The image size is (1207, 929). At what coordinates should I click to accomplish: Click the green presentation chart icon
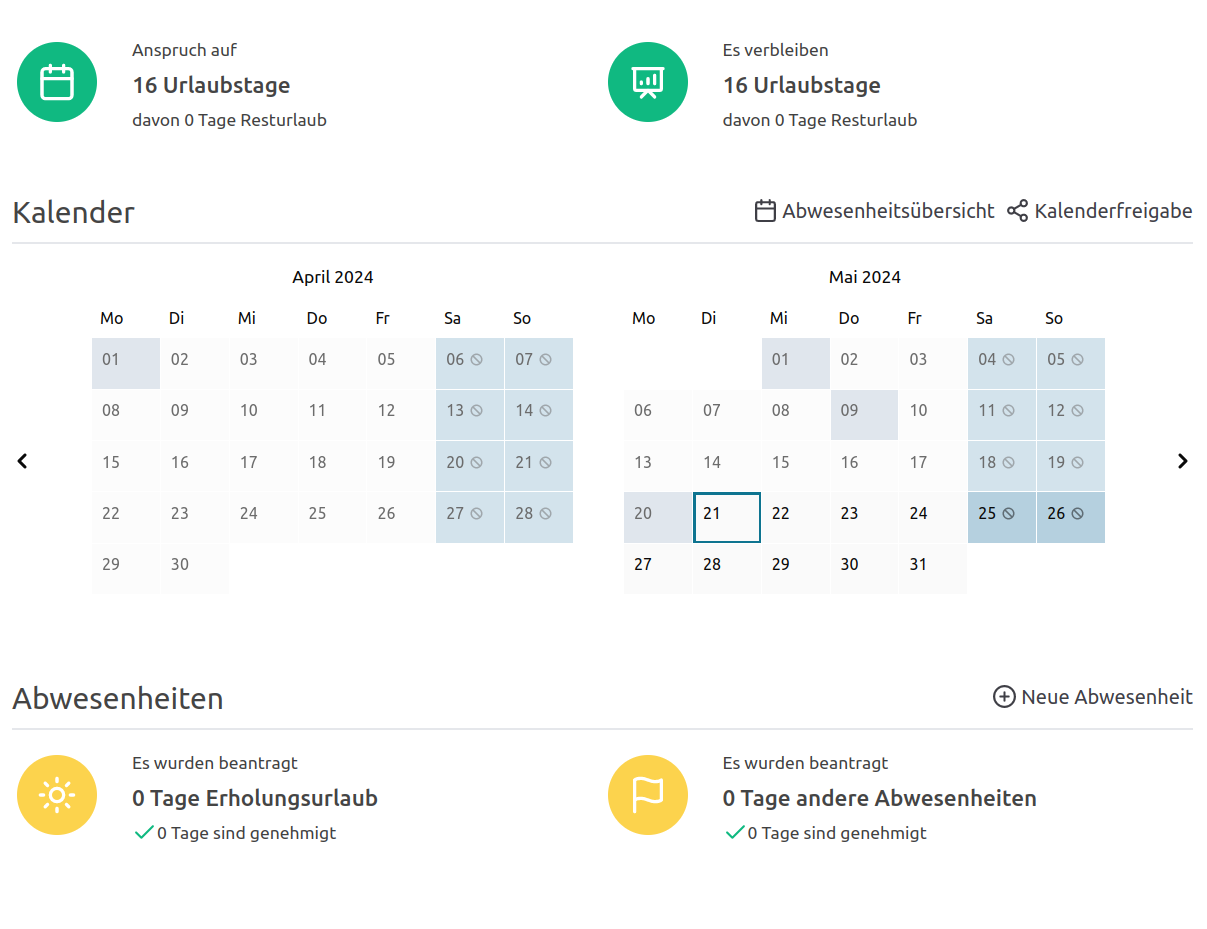(648, 82)
